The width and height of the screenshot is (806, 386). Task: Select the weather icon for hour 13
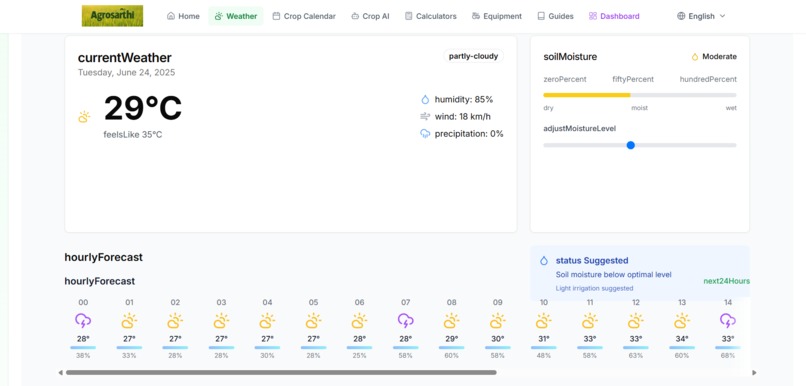coord(682,321)
